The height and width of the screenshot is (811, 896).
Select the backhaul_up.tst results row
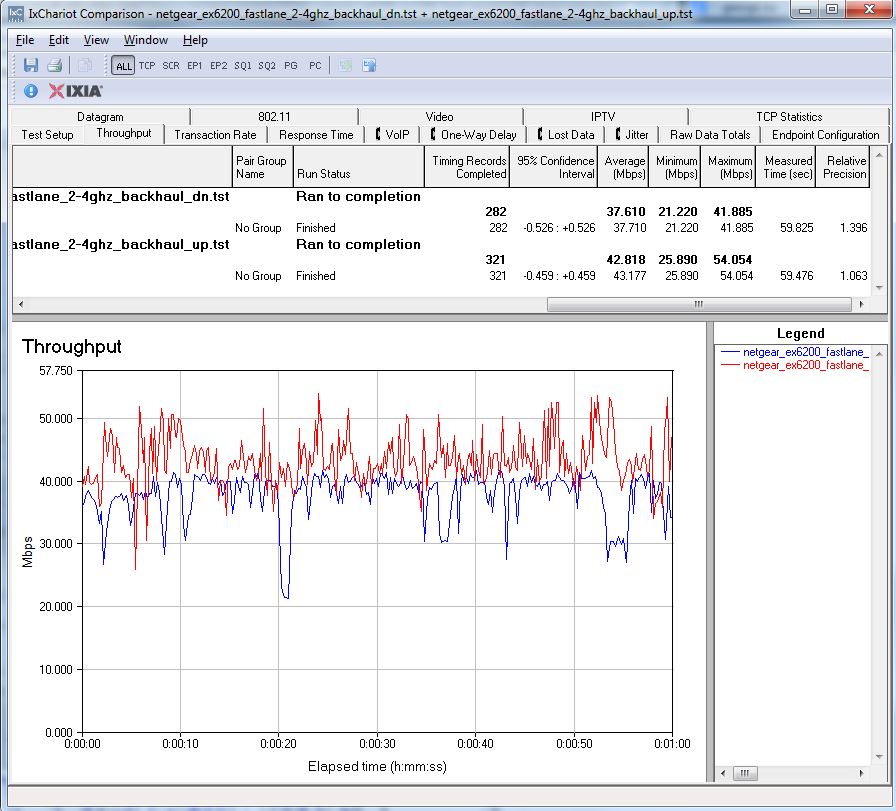[441, 245]
